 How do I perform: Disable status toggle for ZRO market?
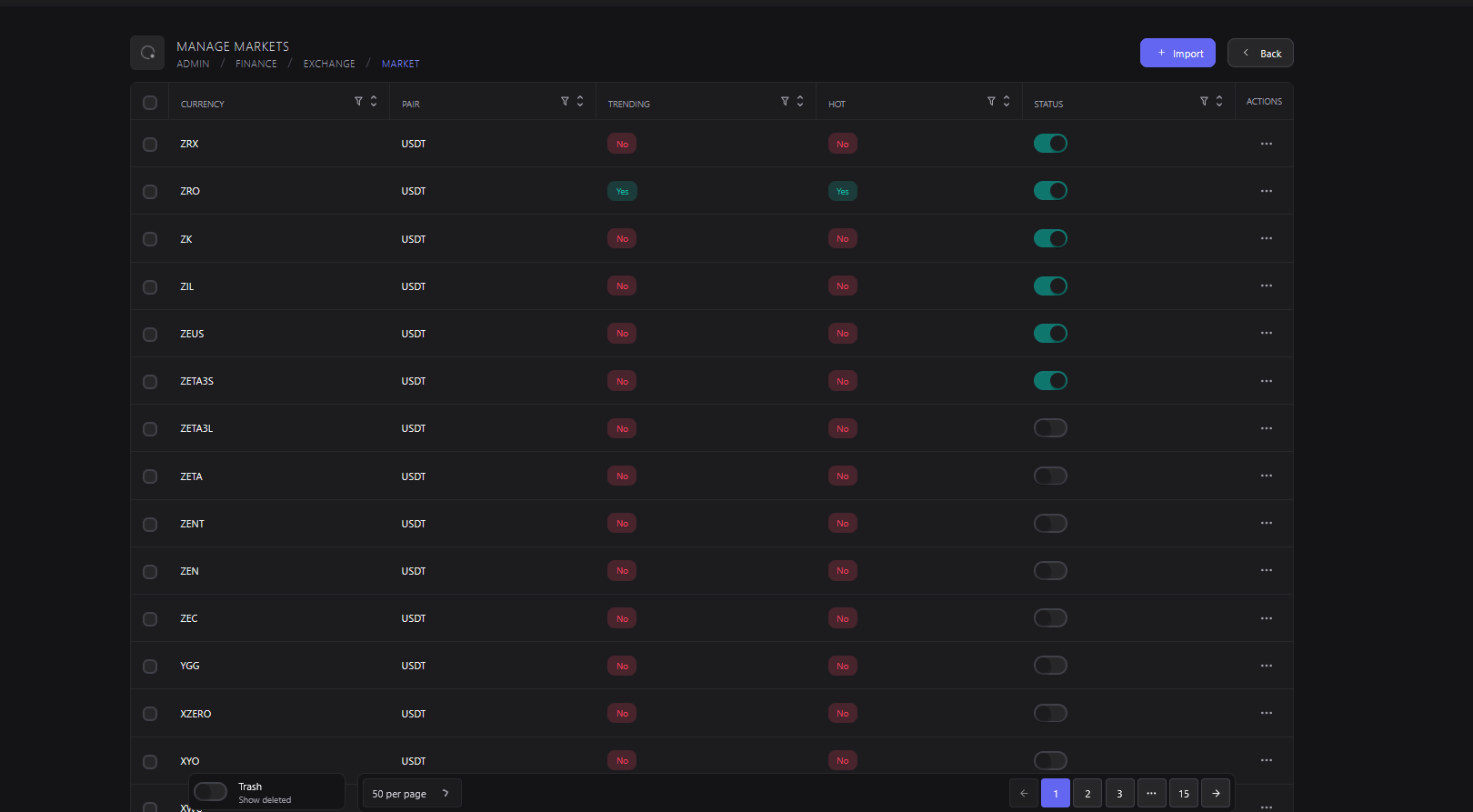click(x=1050, y=191)
